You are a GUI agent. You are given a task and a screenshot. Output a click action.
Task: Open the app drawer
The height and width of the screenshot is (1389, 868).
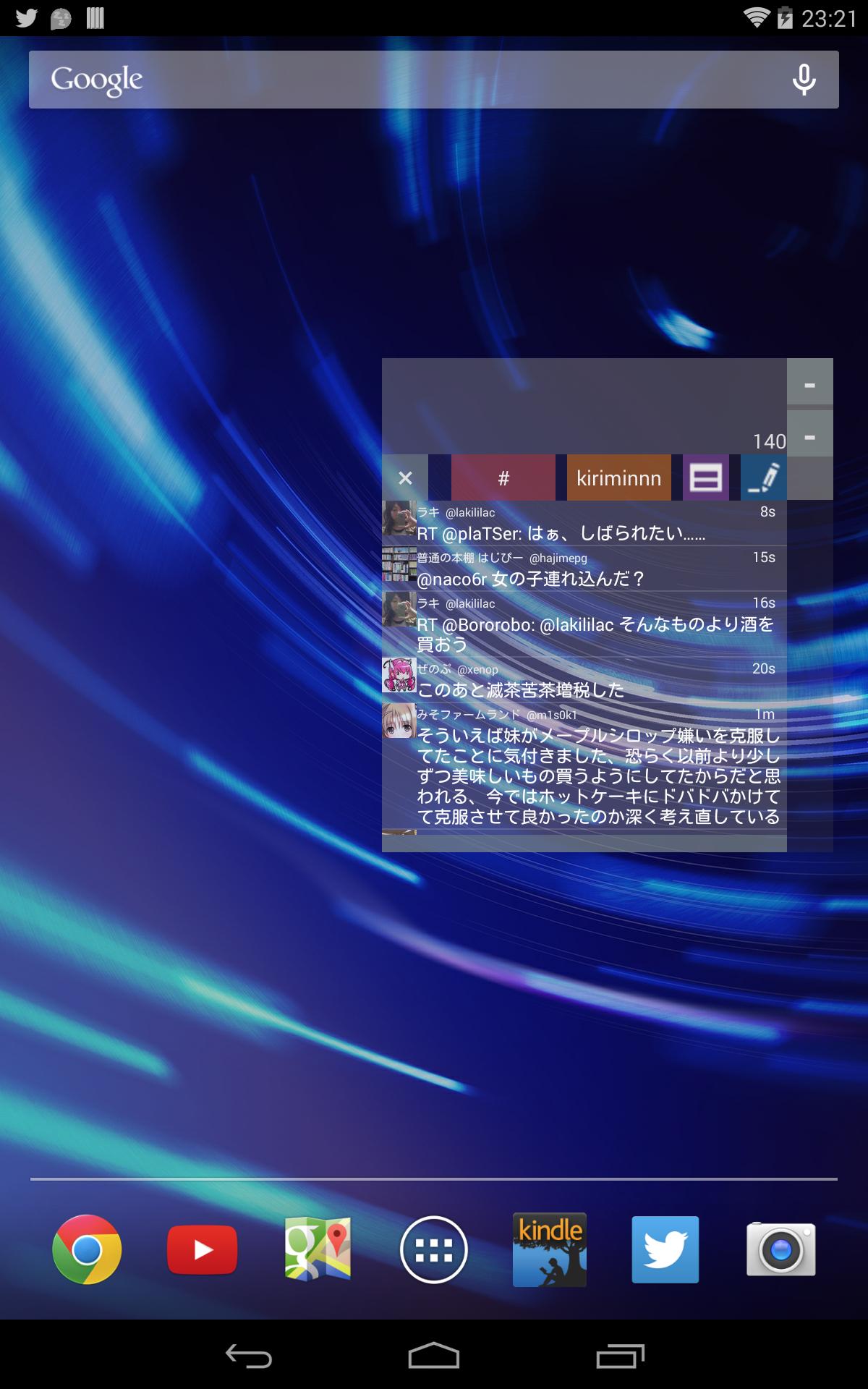(434, 1249)
